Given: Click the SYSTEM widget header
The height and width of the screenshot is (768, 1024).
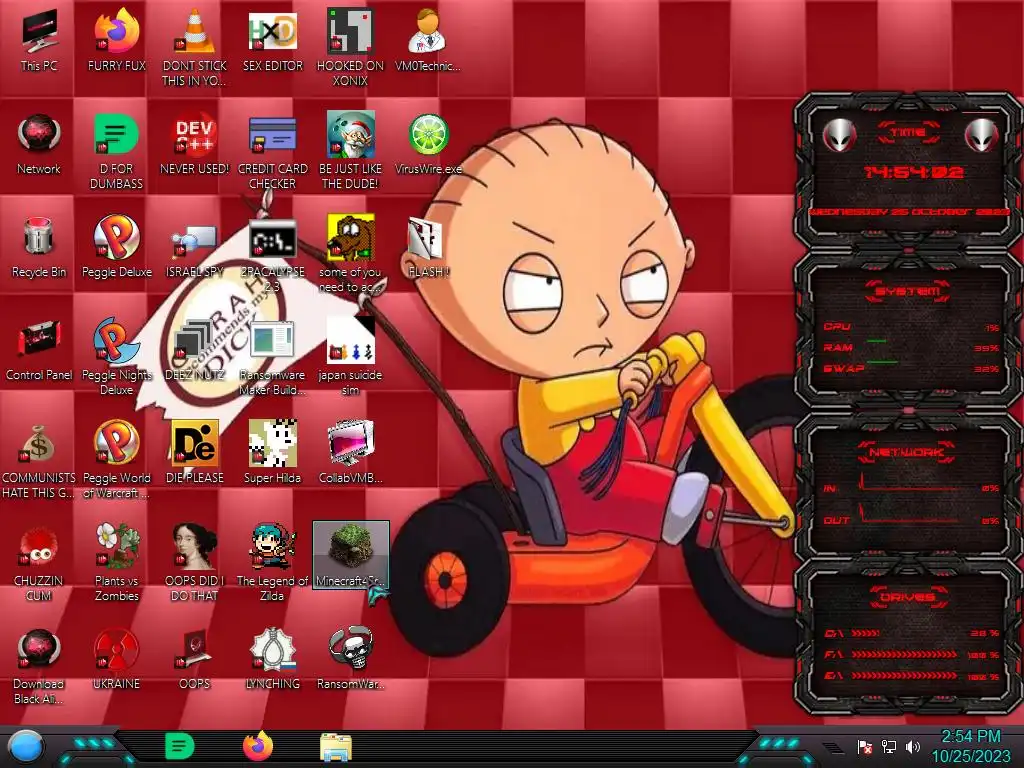Looking at the screenshot, I should click(908, 291).
